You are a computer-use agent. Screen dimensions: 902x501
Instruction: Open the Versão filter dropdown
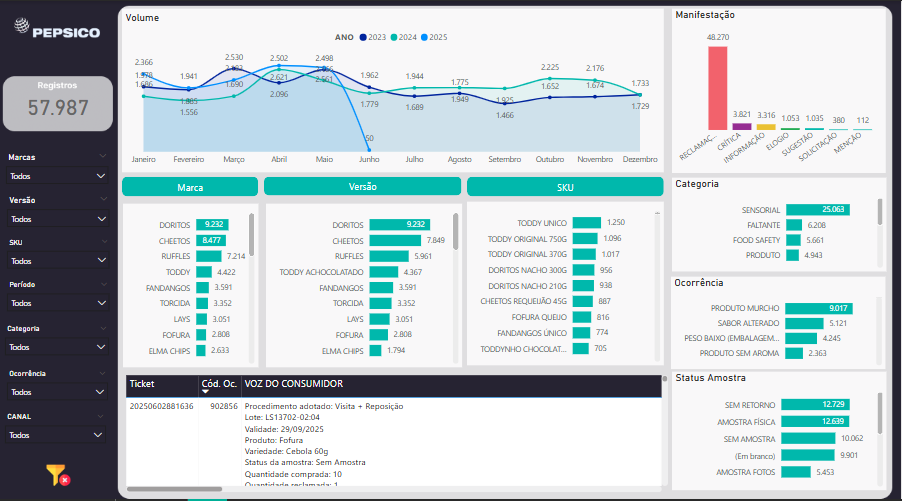58,219
